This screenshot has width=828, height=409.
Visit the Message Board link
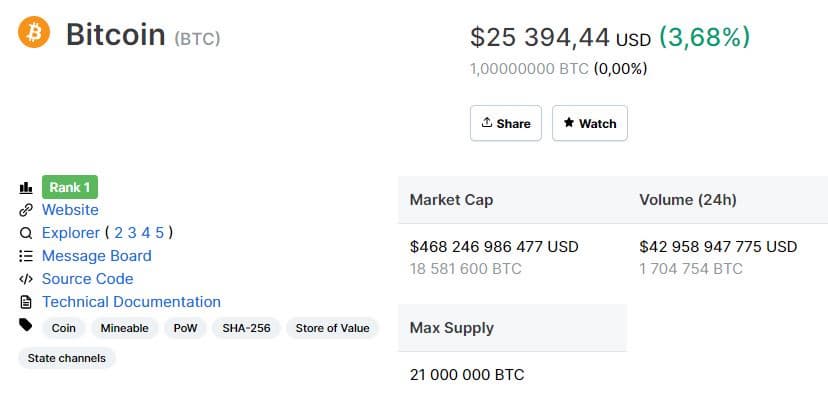tap(96, 256)
